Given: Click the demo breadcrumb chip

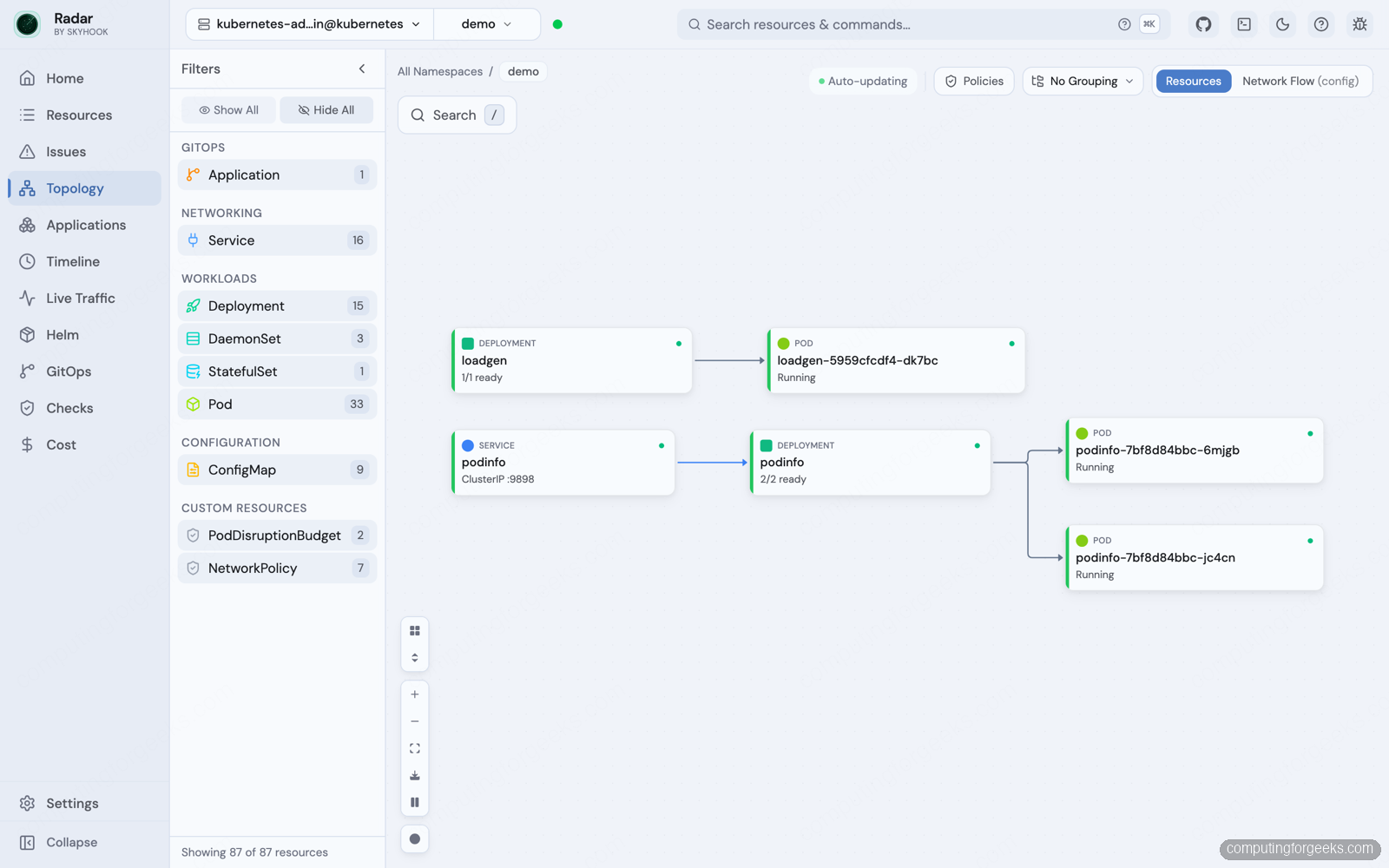Looking at the screenshot, I should pyautogui.click(x=523, y=71).
